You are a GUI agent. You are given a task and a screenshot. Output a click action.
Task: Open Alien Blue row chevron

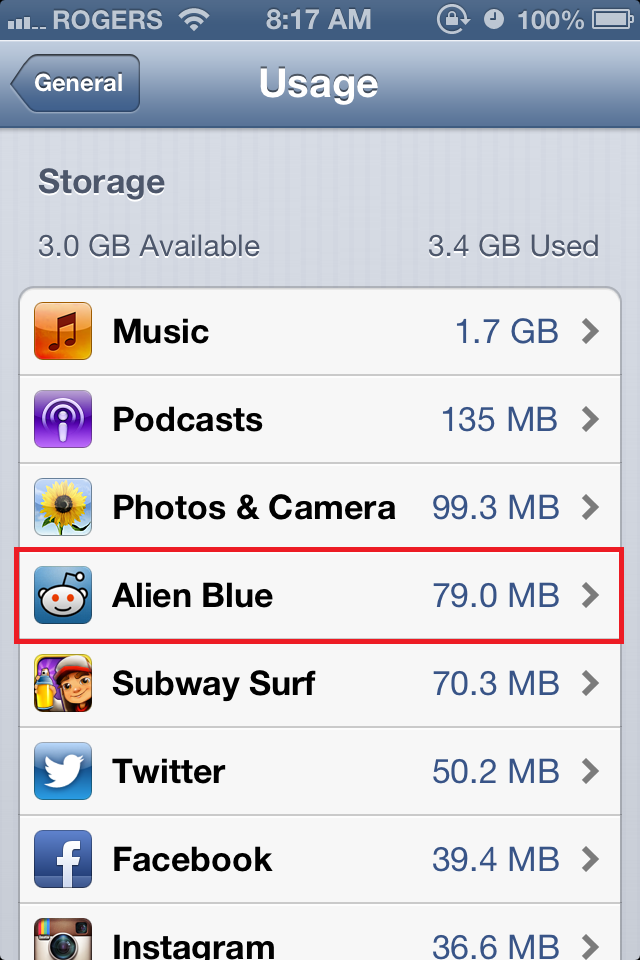(590, 595)
